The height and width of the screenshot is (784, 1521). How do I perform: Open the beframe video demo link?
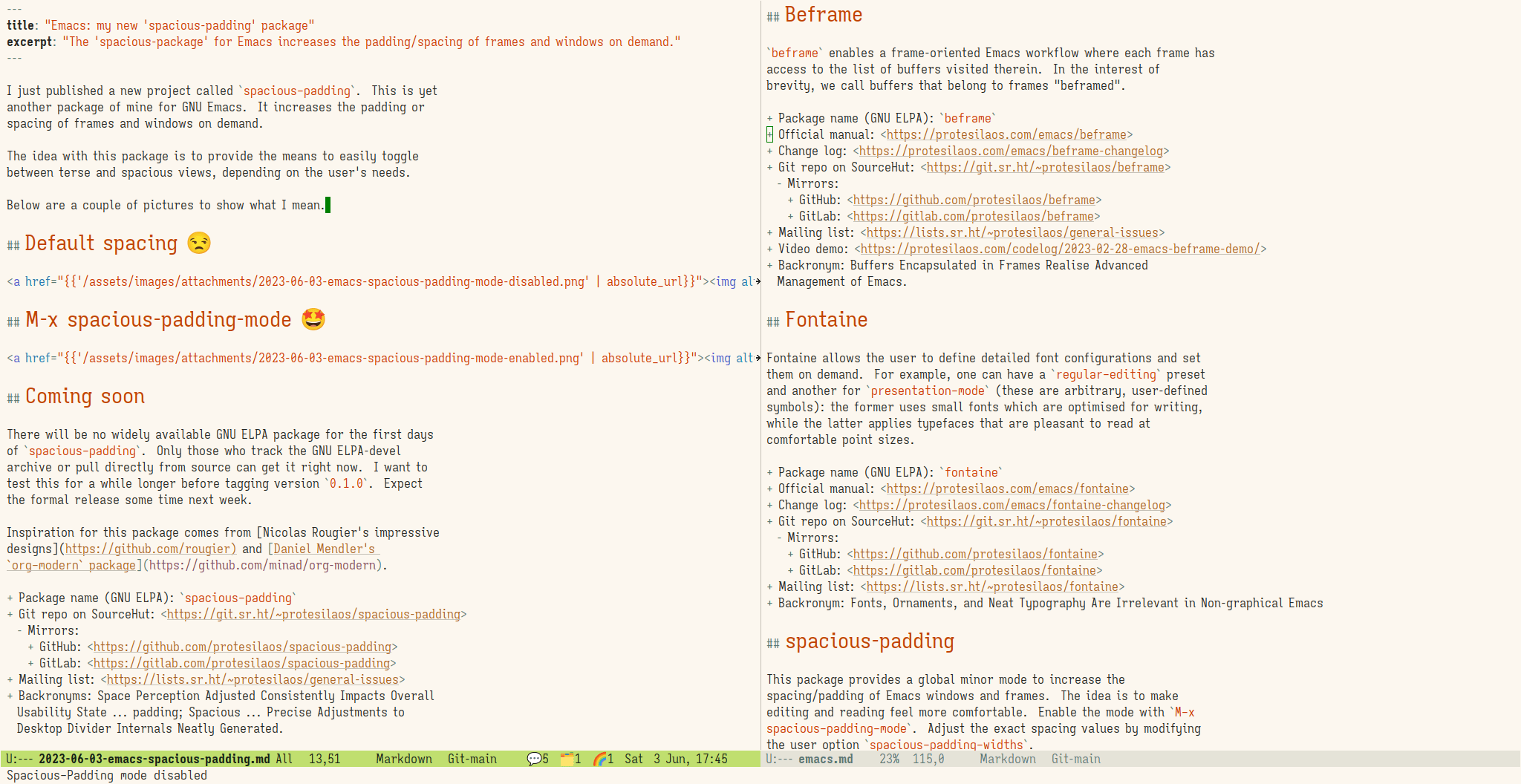coord(1060,249)
